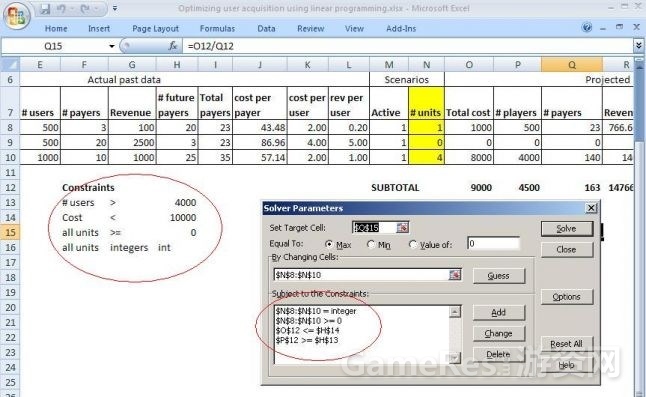Click range selector icon beside Changing Cells box

pyautogui.click(x=455, y=275)
